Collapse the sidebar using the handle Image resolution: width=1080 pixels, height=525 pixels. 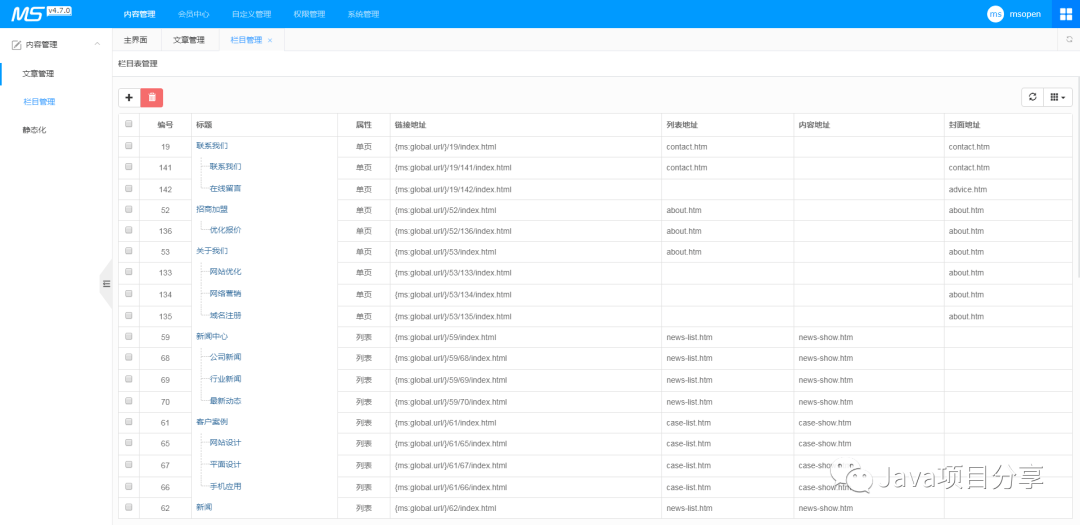(x=106, y=283)
